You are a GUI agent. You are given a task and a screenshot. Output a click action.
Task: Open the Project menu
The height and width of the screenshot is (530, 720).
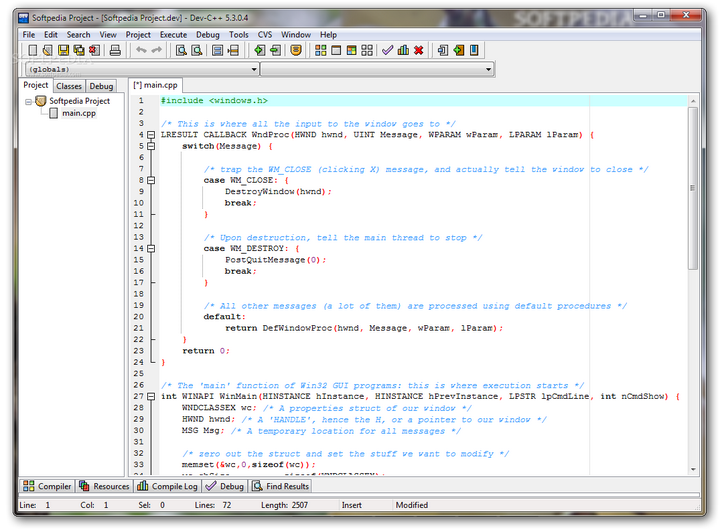pyautogui.click(x=138, y=34)
